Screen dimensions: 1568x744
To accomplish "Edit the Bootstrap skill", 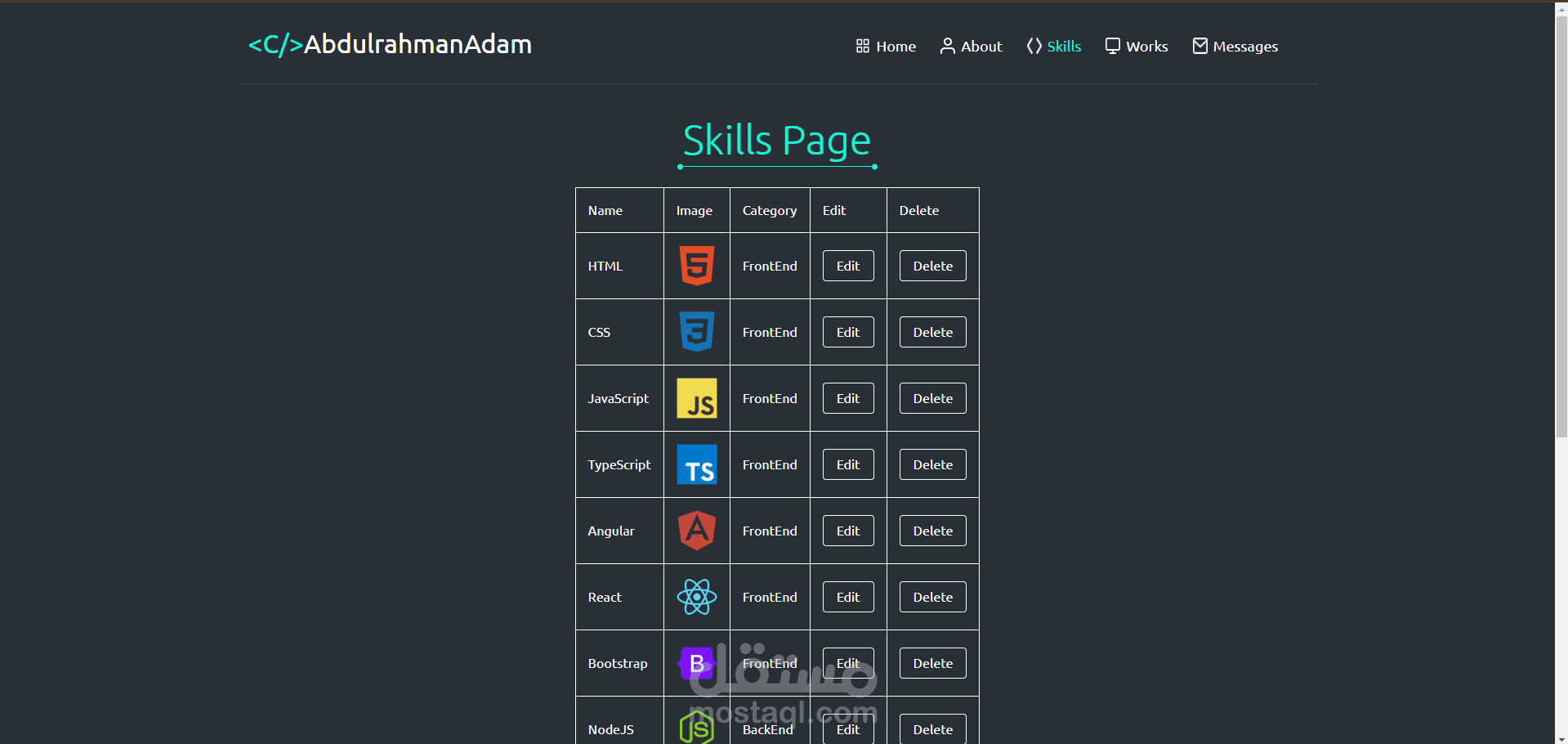I will click(x=848, y=663).
